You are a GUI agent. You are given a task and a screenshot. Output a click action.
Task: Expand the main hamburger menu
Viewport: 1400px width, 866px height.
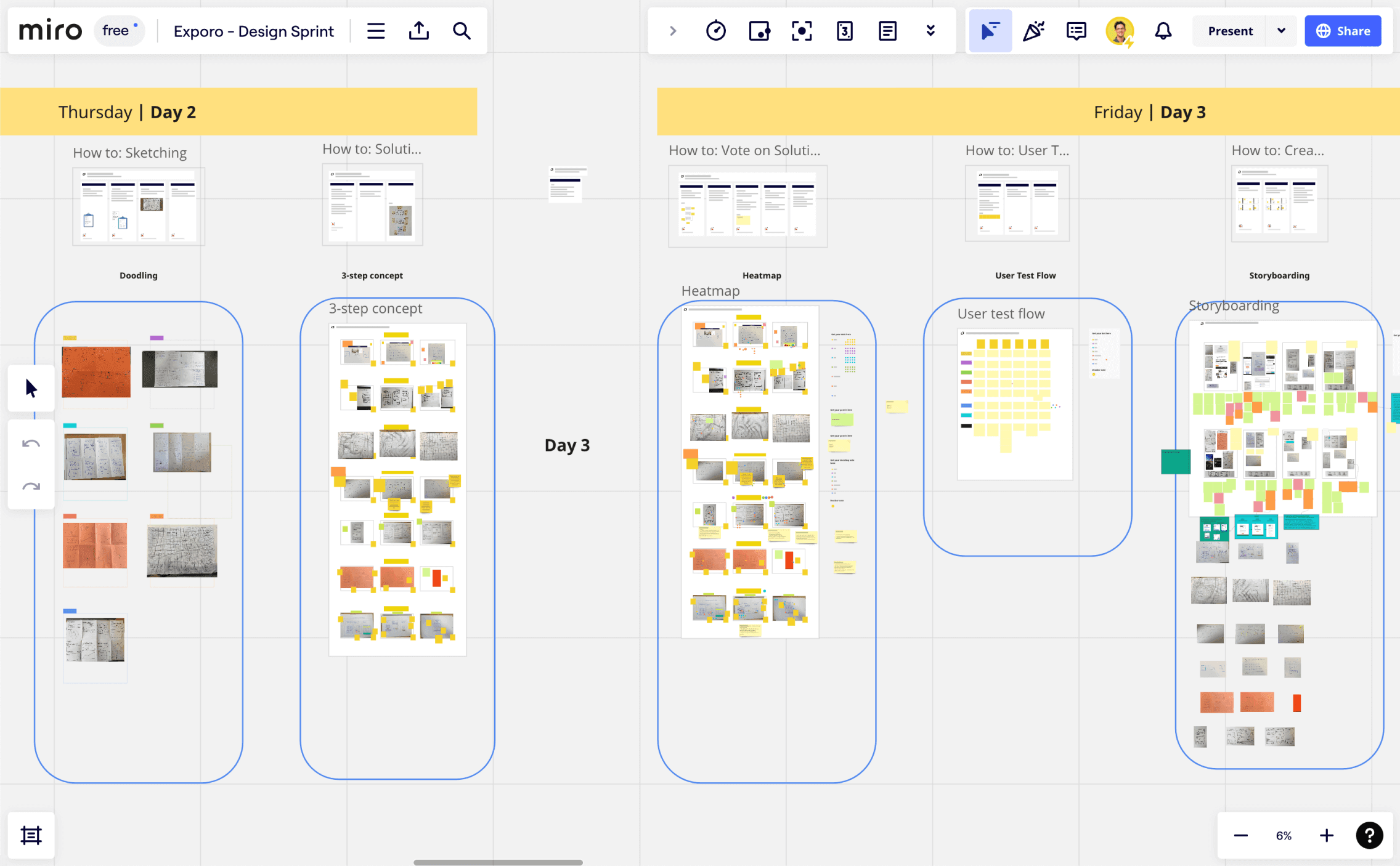point(376,30)
